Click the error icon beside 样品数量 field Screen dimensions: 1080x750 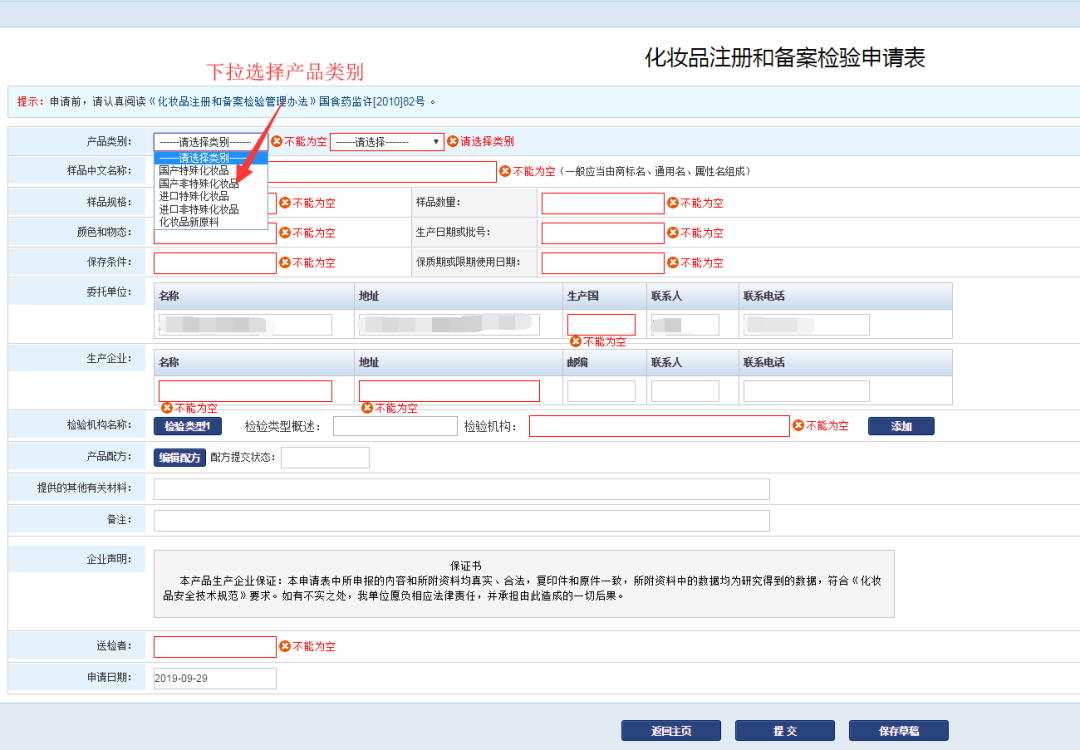(x=673, y=203)
